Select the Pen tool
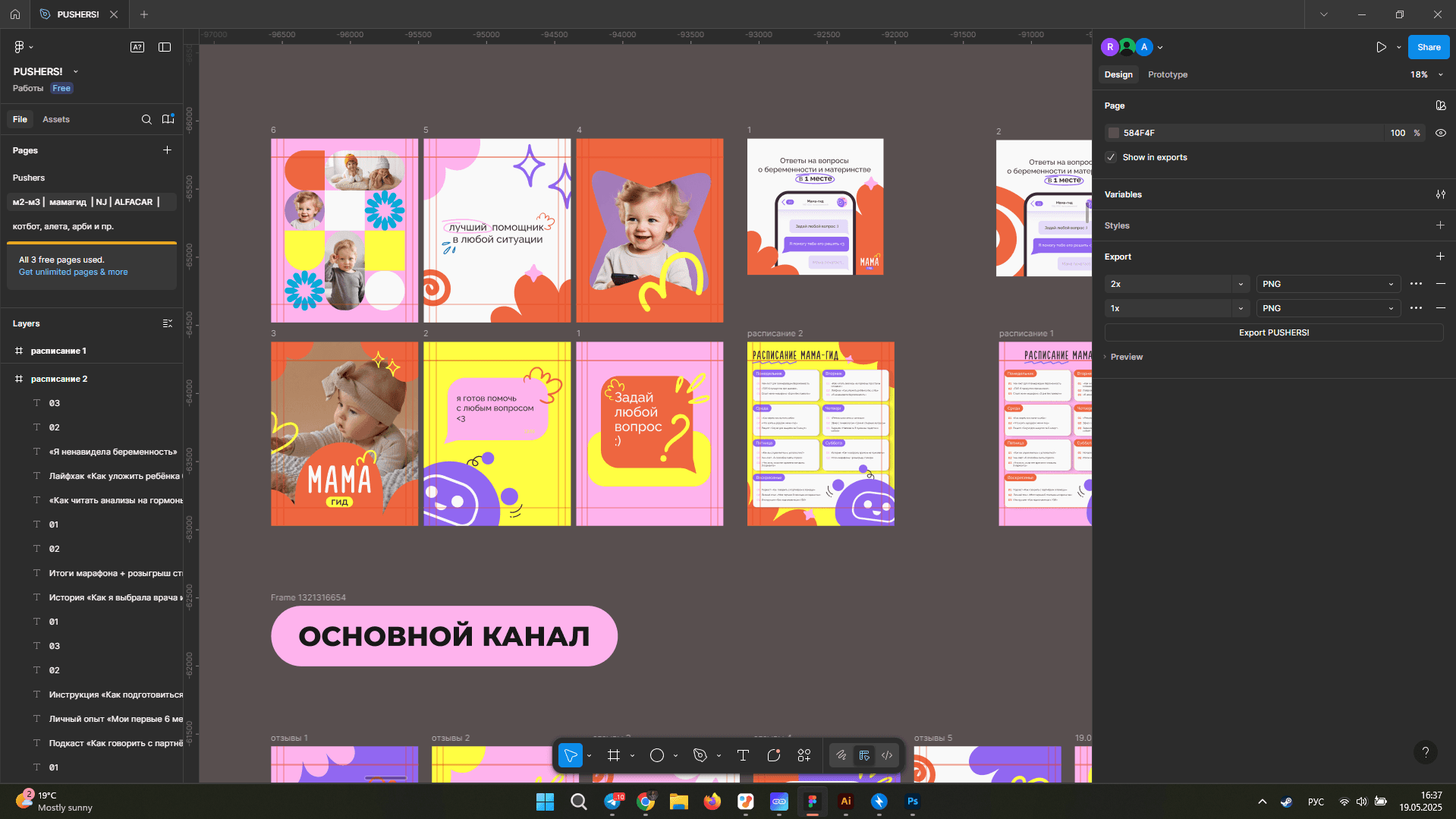This screenshot has height=819, width=1456. (x=700, y=755)
